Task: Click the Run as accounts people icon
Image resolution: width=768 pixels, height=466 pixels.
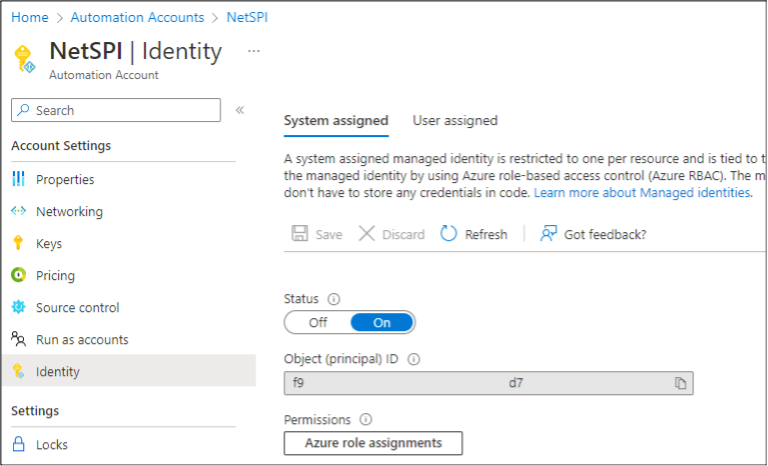Action: click(x=18, y=339)
